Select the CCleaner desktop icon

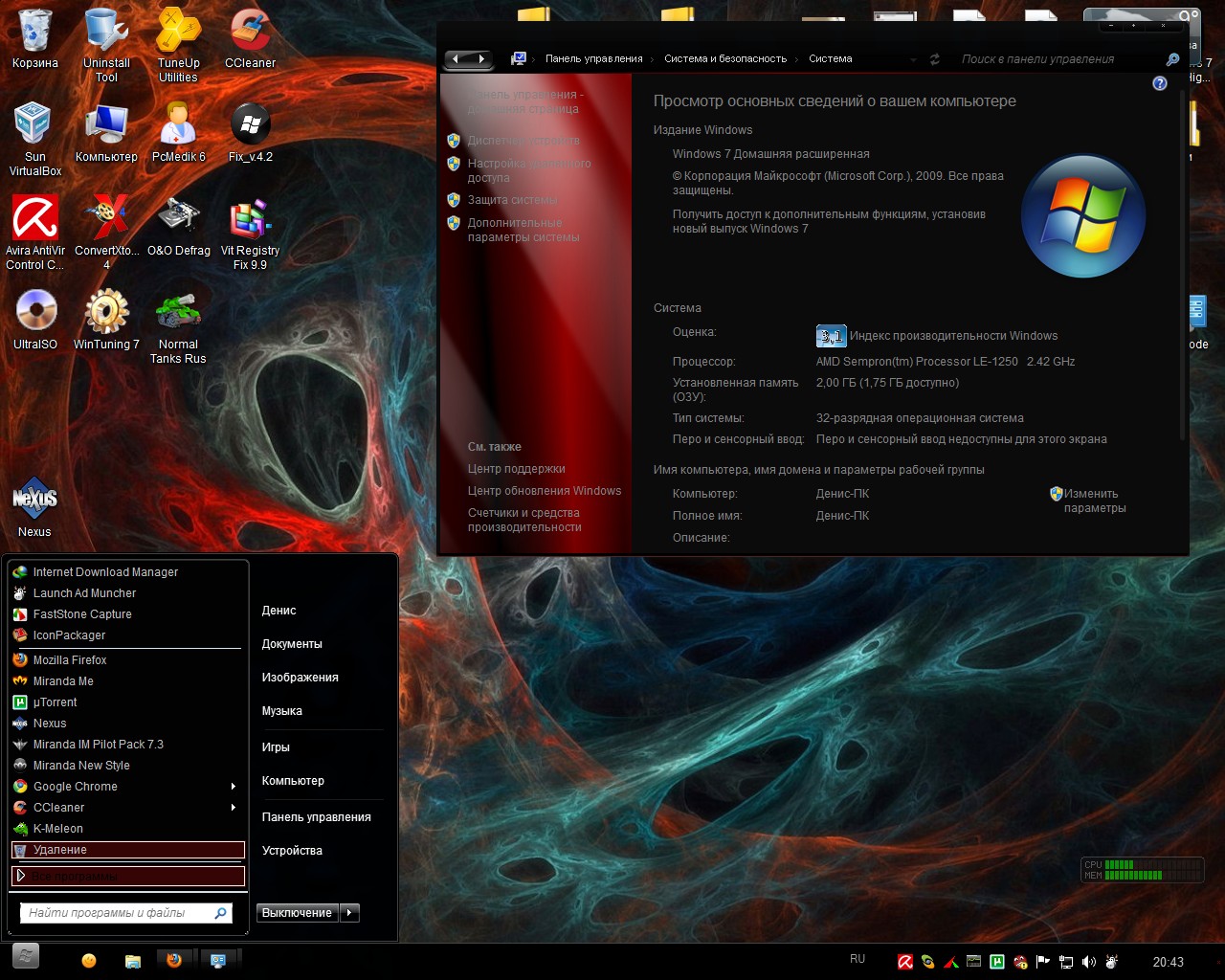(x=250, y=38)
